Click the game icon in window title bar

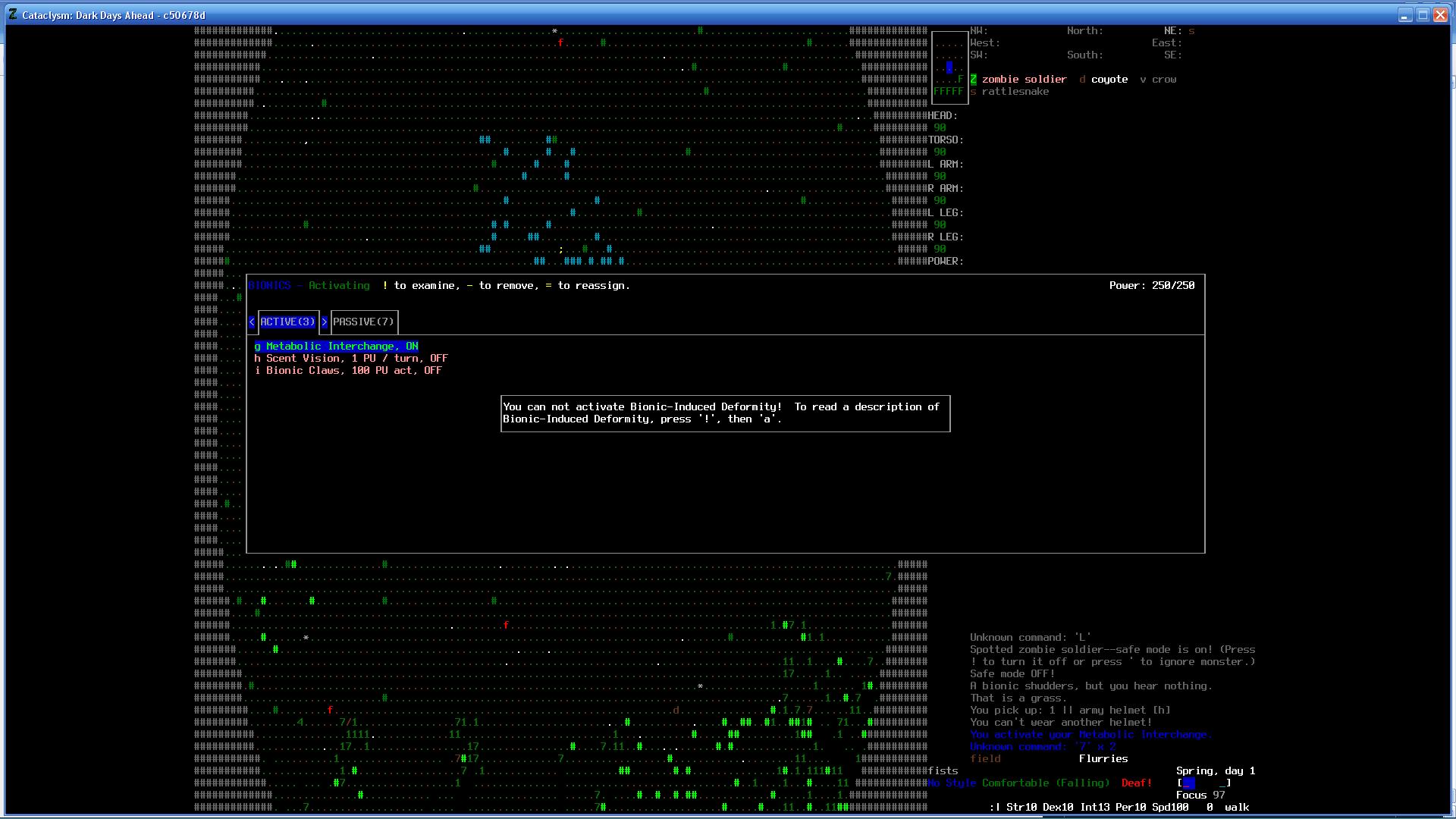click(13, 14)
